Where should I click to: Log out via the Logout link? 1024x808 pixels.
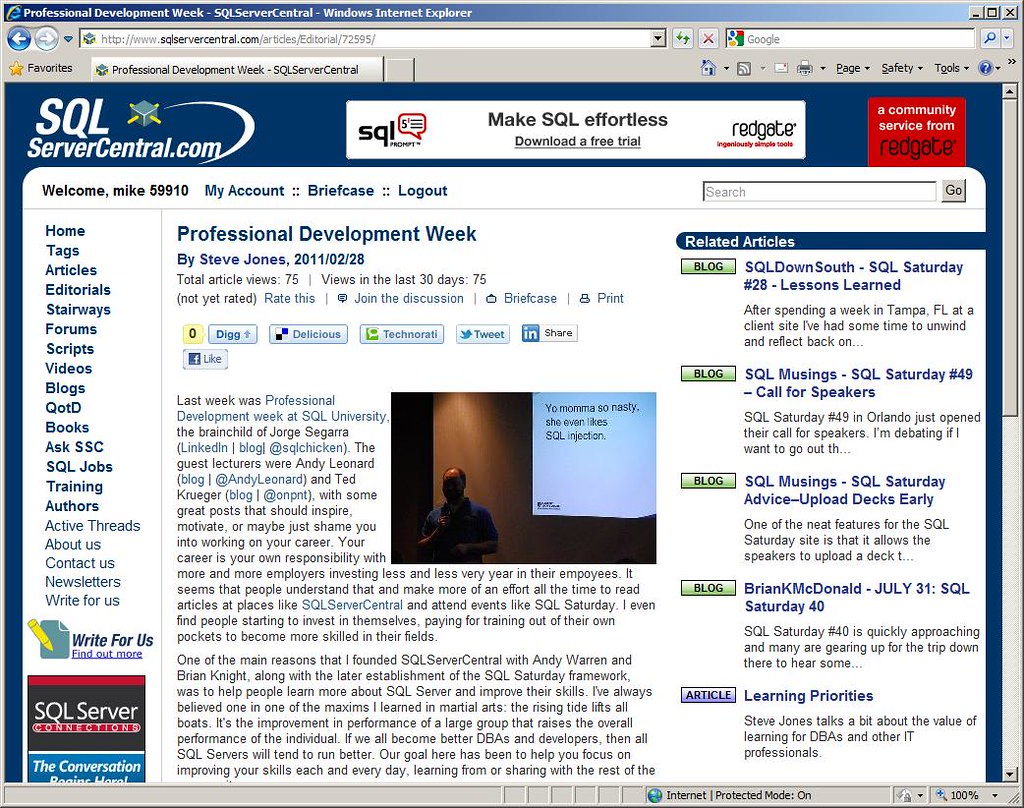click(423, 191)
